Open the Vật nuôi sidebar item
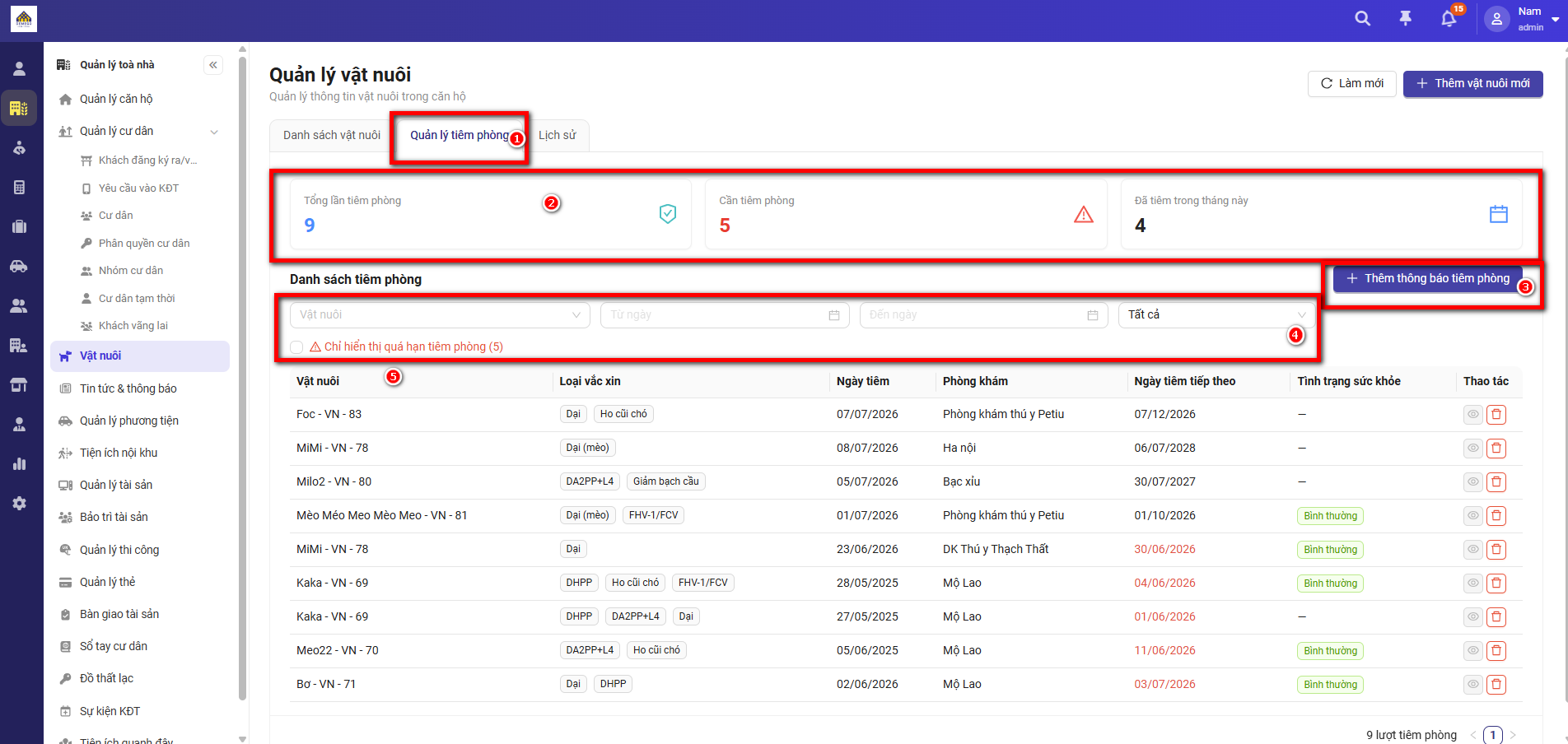Viewport: 1568px width, 744px height. pyautogui.click(x=140, y=356)
